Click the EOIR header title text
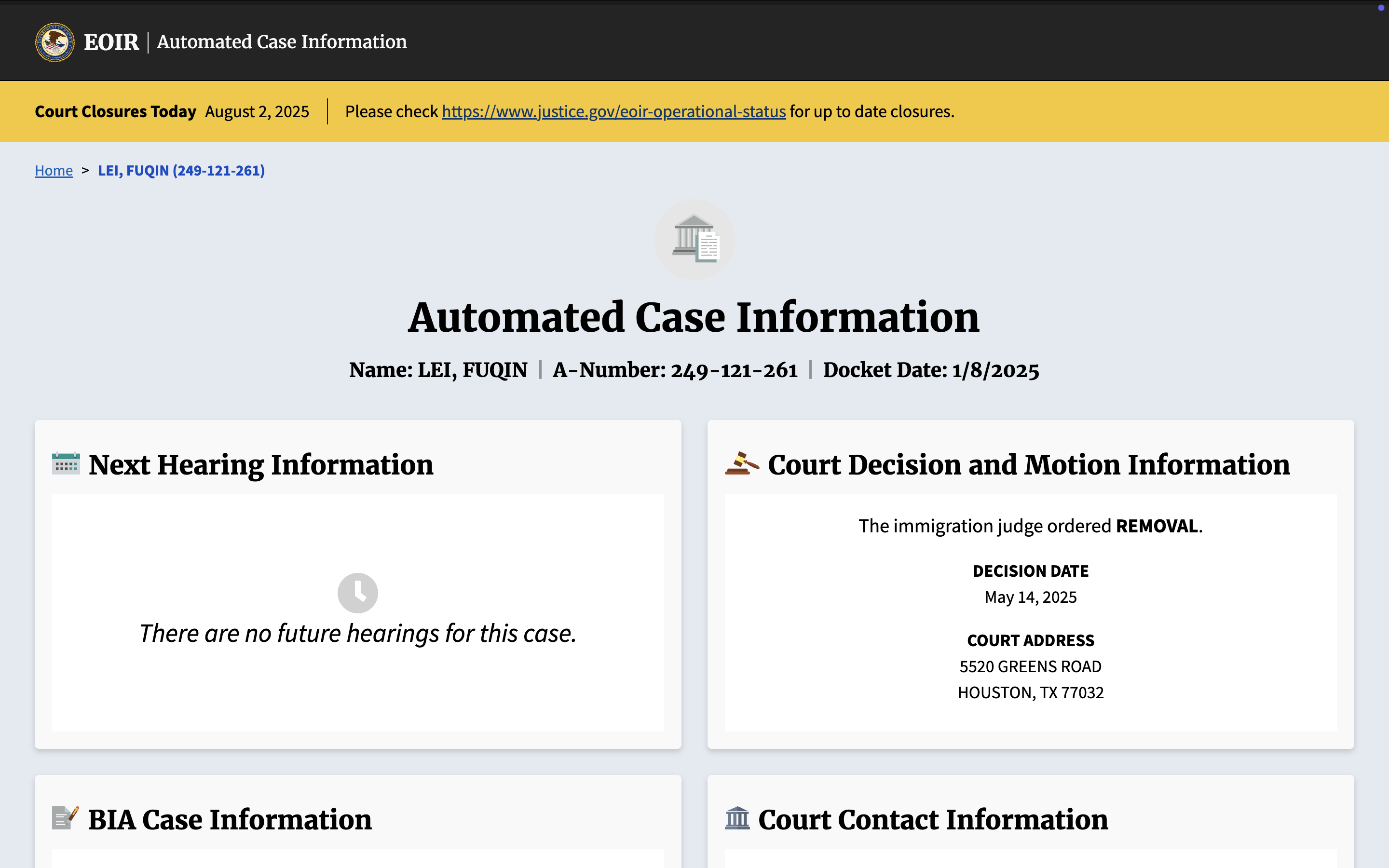The width and height of the screenshot is (1389, 868). coord(111,42)
